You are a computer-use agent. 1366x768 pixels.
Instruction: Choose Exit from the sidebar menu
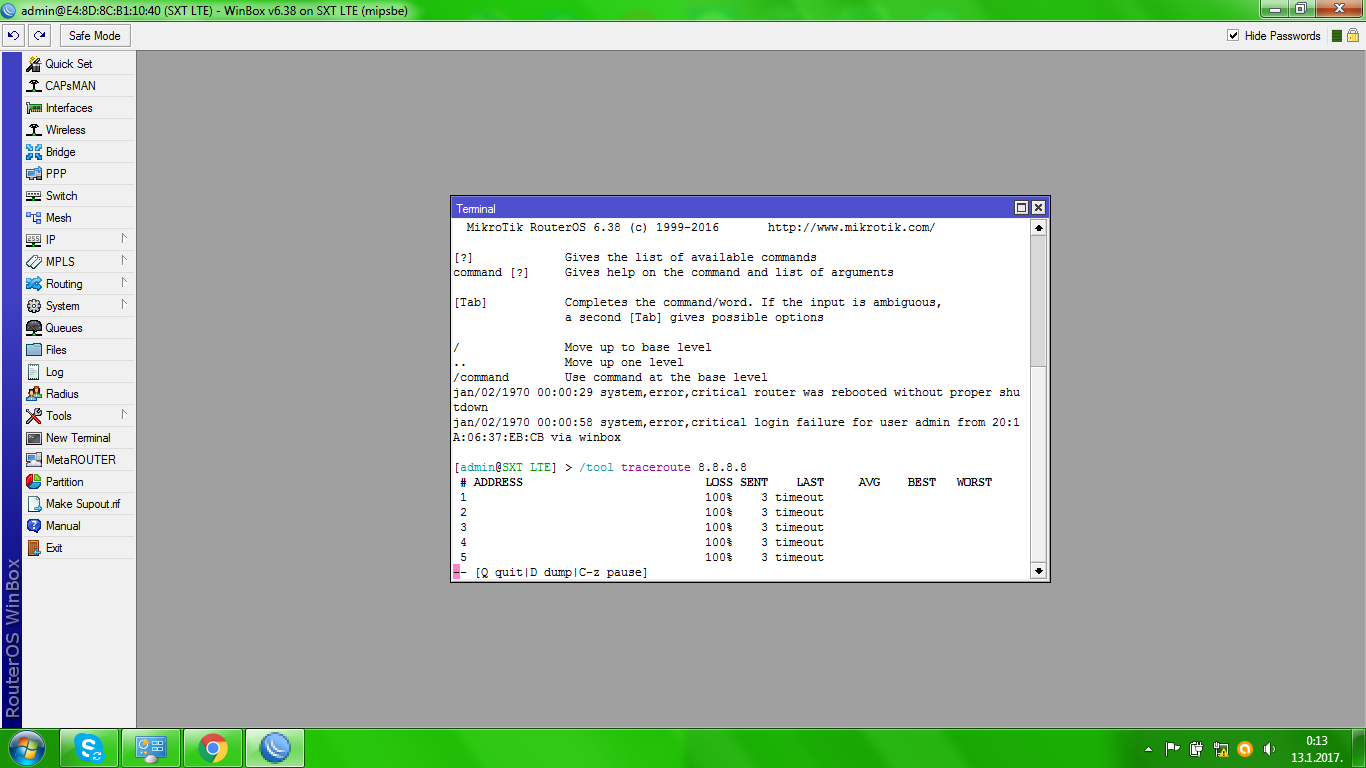tap(78, 548)
